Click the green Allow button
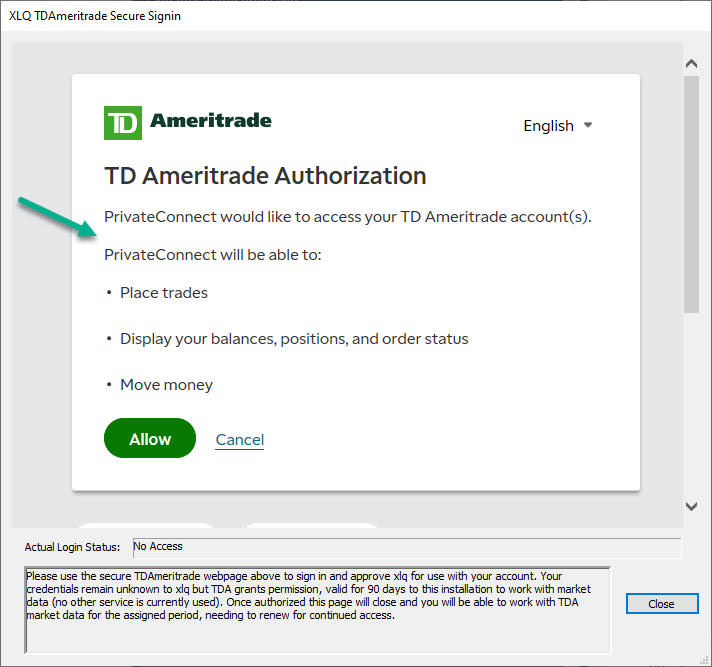712x667 pixels. pyautogui.click(x=150, y=438)
